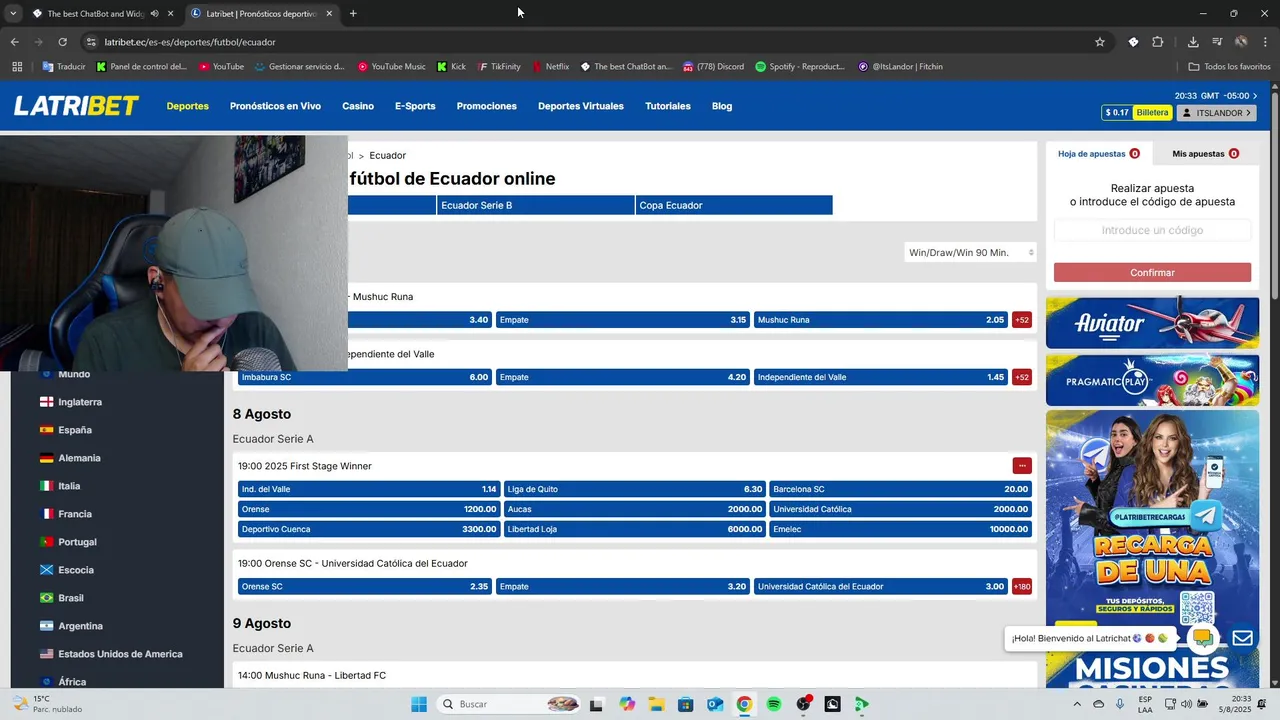Image resolution: width=1280 pixels, height=720 pixels.
Task: Bet on Ind. del Valle at 1.14
Action: coord(369,489)
